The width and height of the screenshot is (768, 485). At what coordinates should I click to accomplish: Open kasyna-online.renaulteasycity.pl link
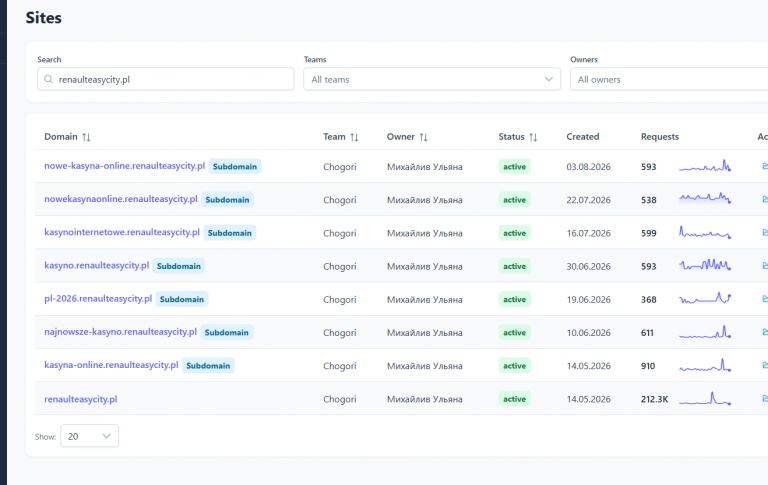(111, 365)
